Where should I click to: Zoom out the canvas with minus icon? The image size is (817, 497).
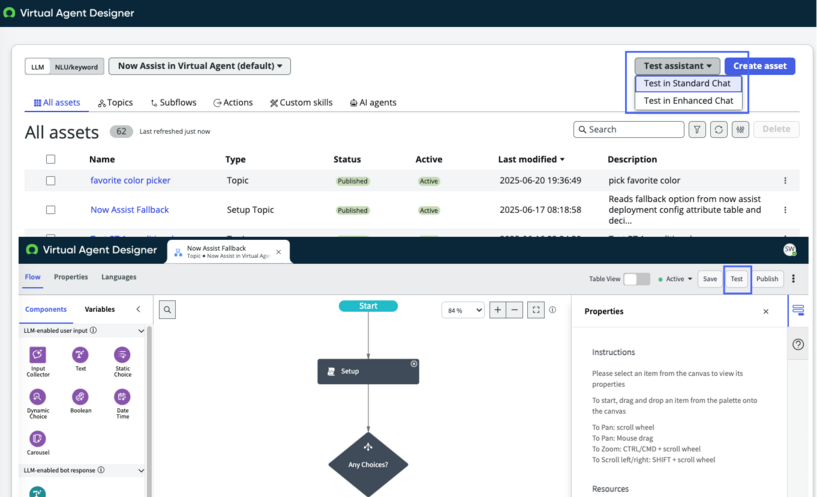[514, 310]
